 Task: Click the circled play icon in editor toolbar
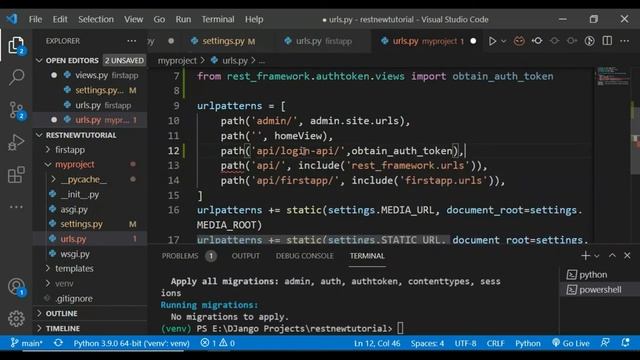point(589,41)
